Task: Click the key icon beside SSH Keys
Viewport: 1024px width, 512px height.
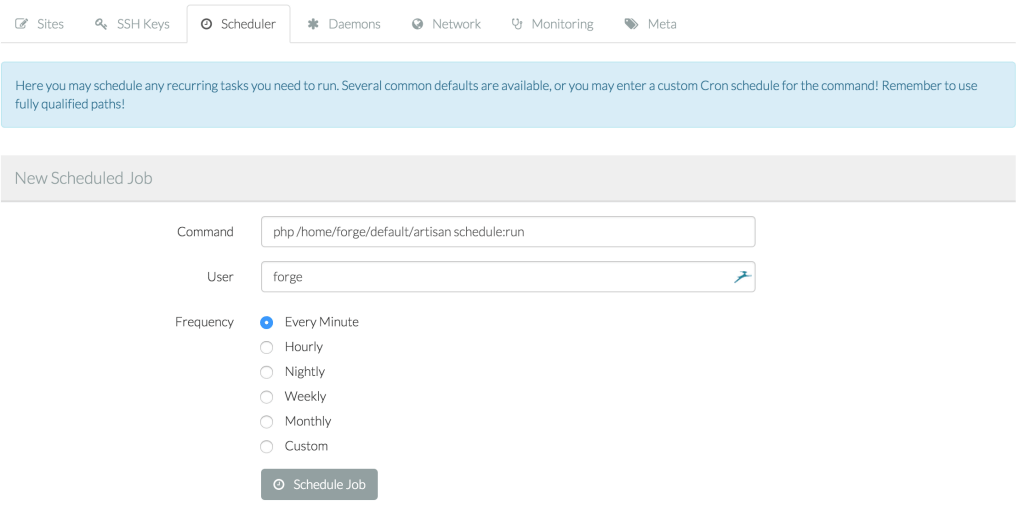Action: [x=101, y=24]
